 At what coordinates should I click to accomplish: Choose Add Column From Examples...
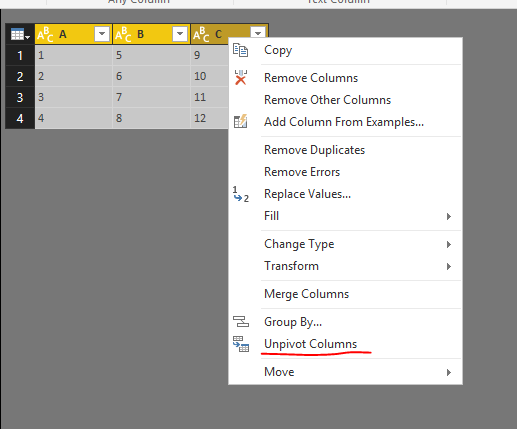[x=345, y=122]
